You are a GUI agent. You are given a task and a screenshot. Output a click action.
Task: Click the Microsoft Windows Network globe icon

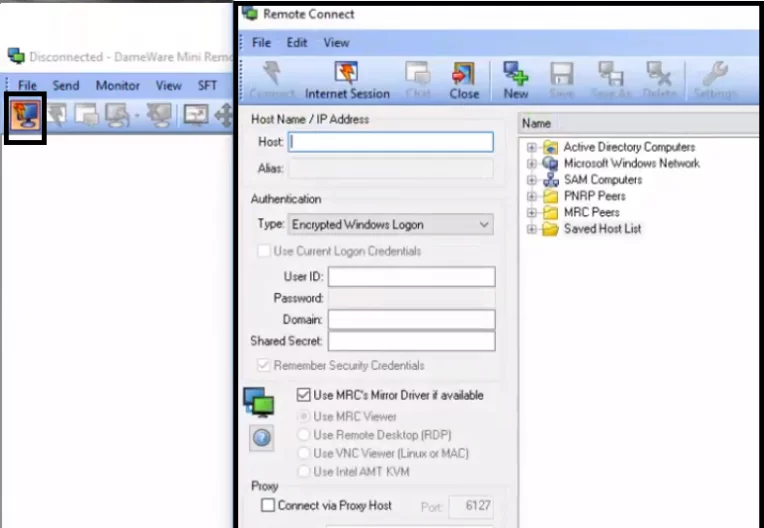click(x=550, y=164)
